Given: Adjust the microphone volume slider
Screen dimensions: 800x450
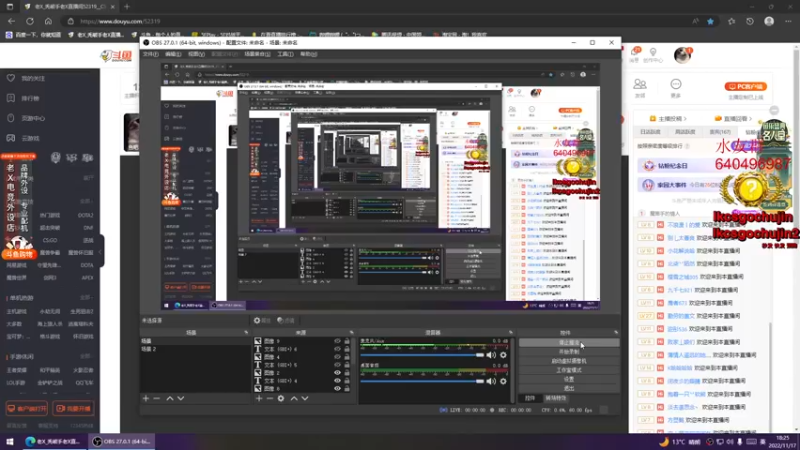Looking at the screenshot, I should tap(422, 355).
